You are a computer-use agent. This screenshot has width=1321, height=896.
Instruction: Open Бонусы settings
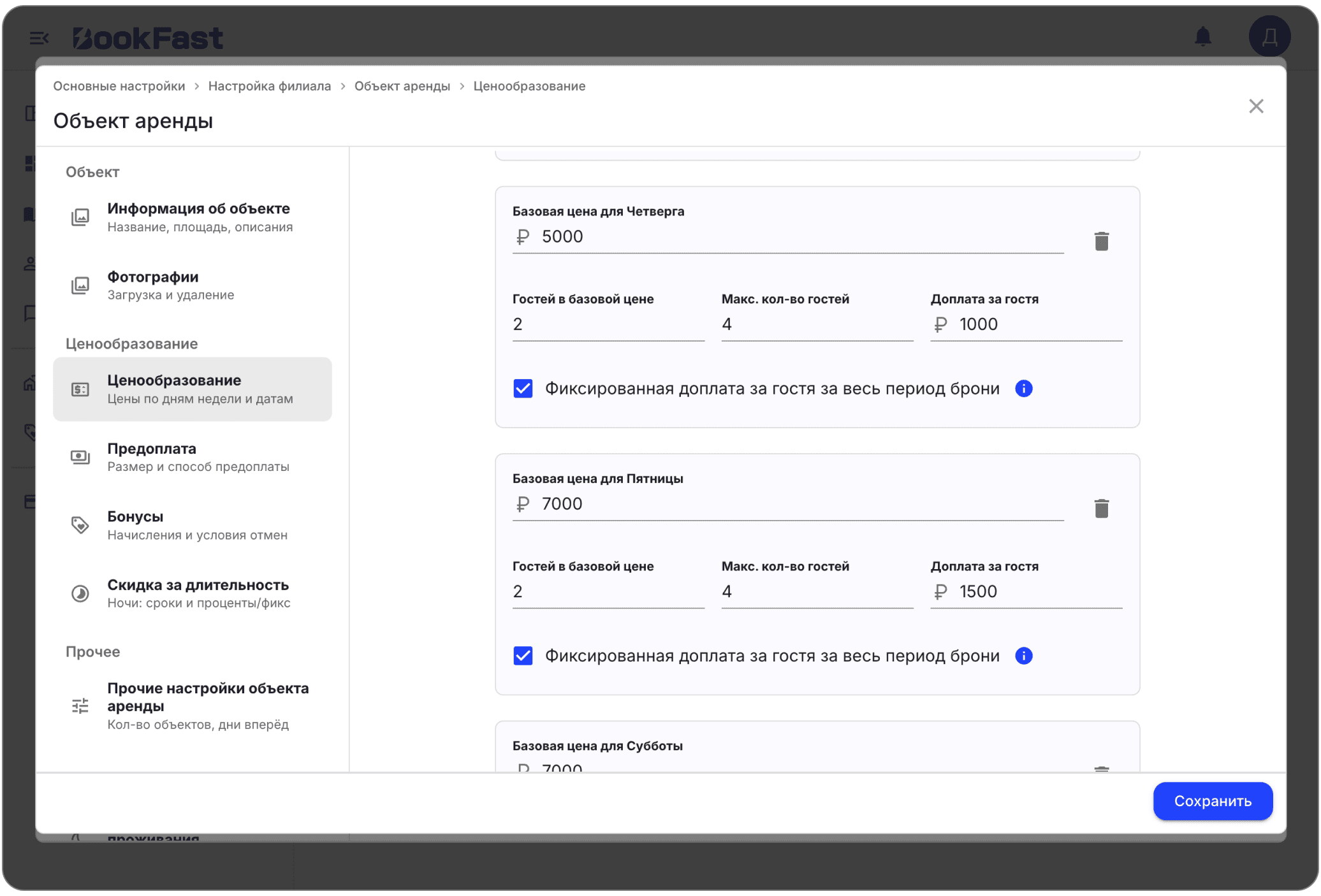point(192,525)
